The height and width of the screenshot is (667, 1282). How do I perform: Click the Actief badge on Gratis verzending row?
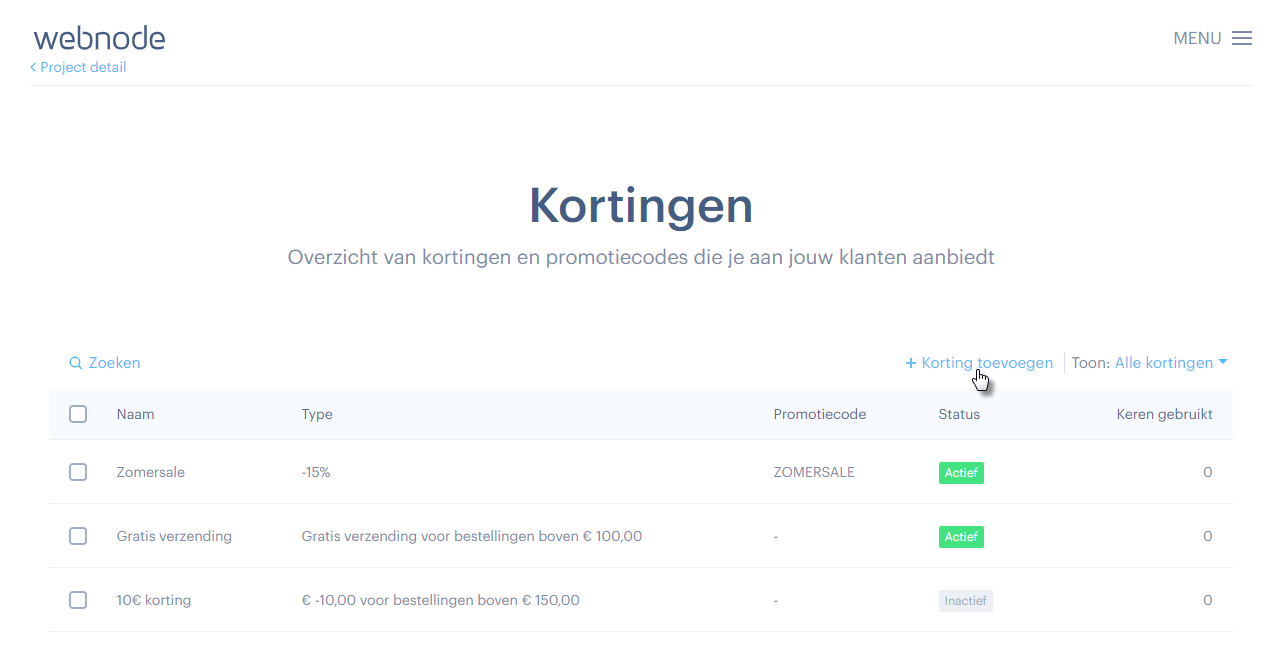961,536
